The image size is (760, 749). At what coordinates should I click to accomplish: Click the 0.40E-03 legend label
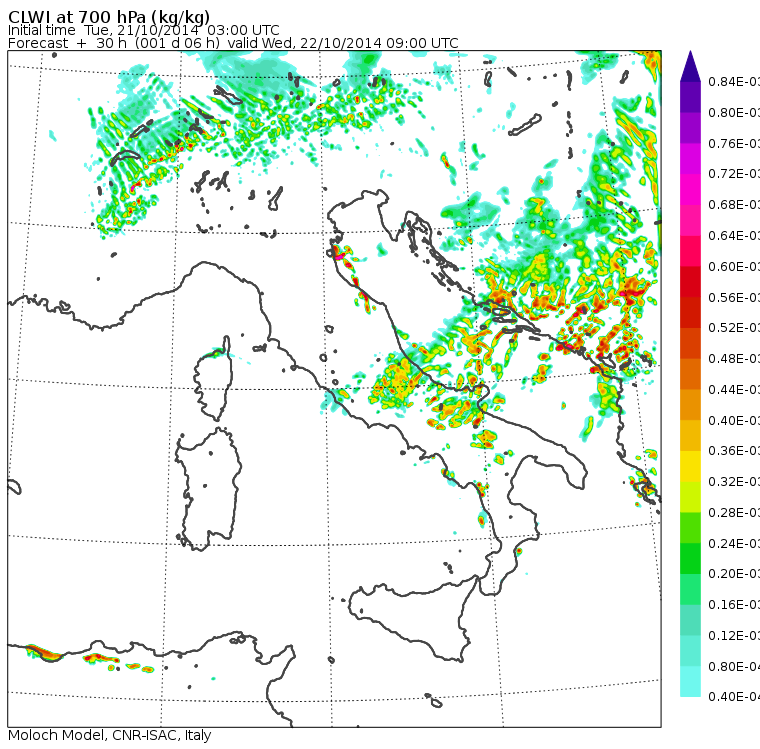point(734,420)
